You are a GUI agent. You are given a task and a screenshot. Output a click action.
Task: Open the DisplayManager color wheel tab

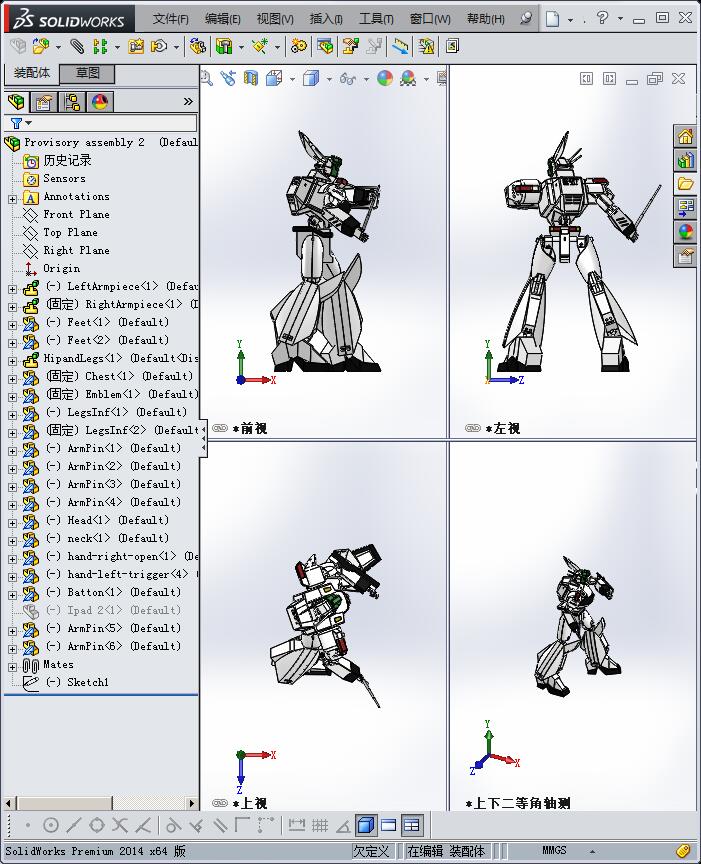pos(100,102)
